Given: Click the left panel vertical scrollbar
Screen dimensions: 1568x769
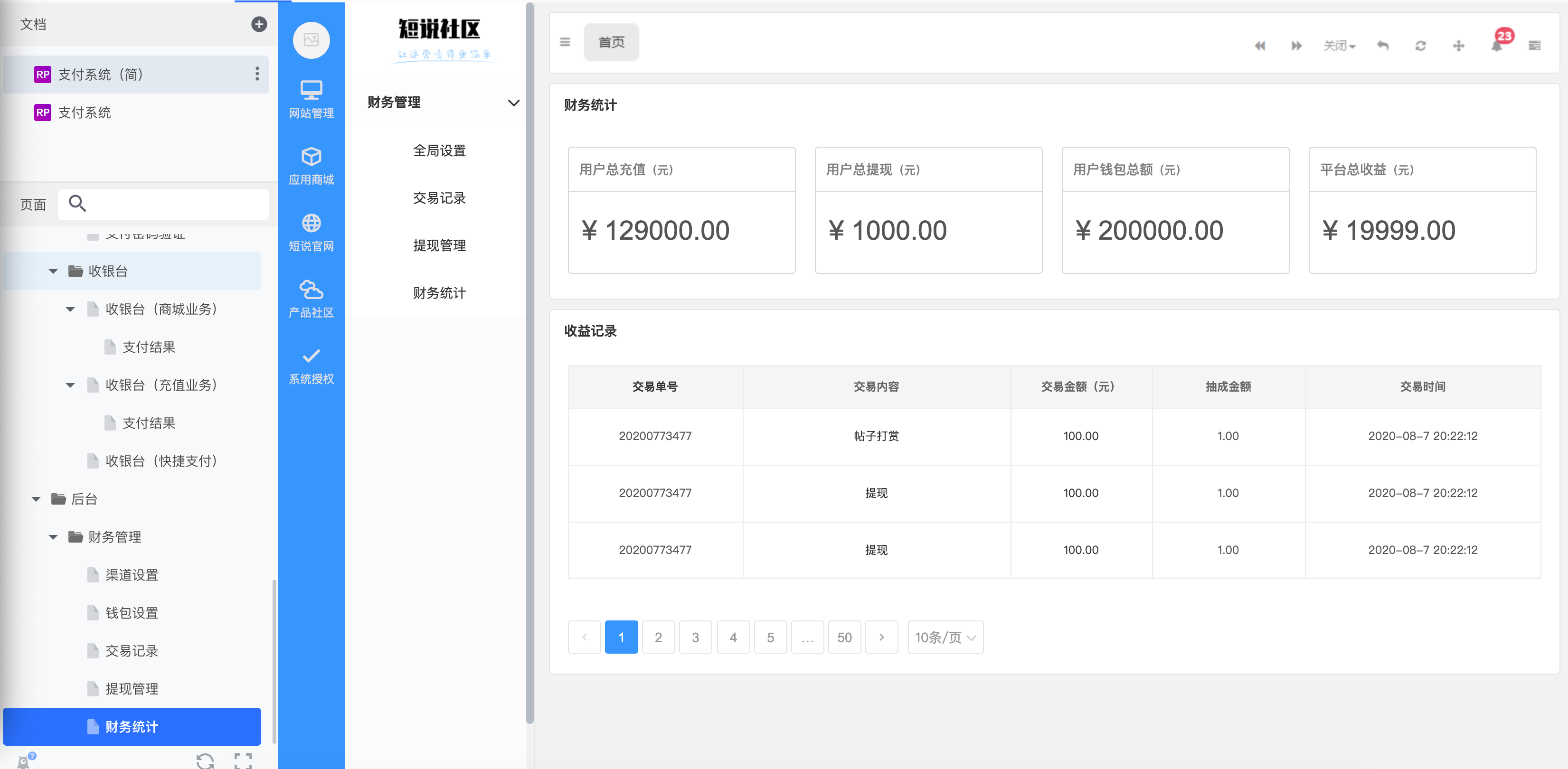Looking at the screenshot, I should click(x=274, y=660).
